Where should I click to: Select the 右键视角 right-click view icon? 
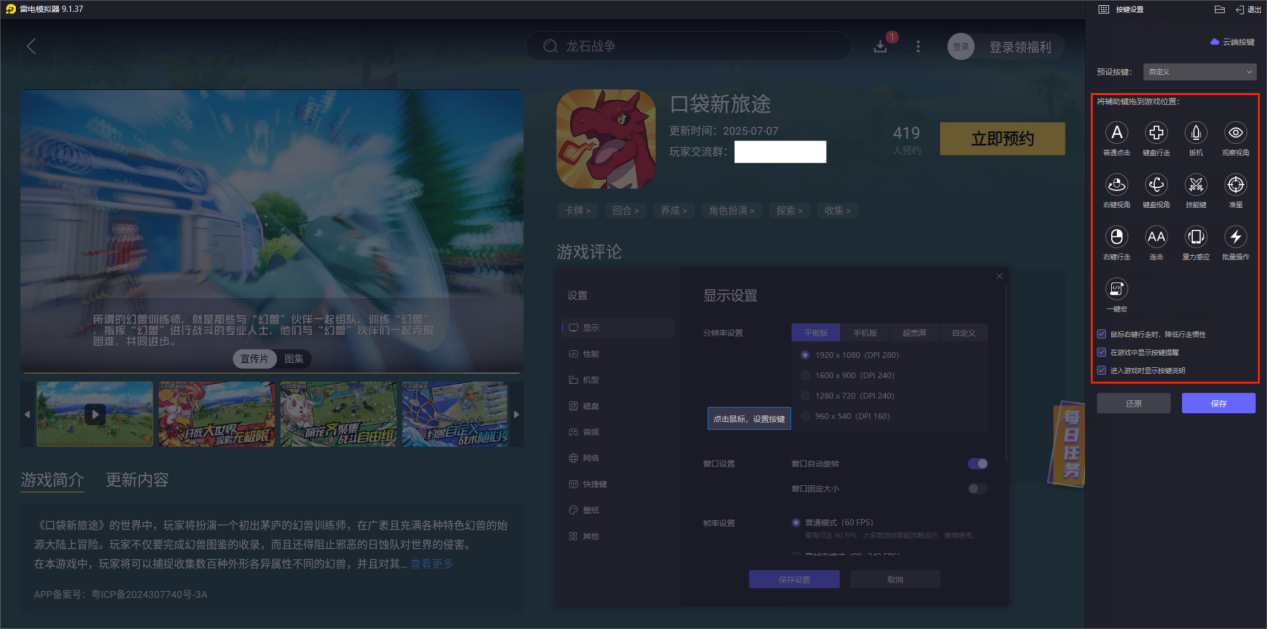[x=1117, y=185]
